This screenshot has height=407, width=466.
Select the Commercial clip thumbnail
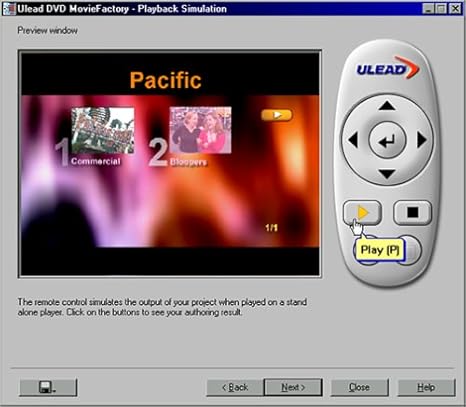tap(103, 130)
